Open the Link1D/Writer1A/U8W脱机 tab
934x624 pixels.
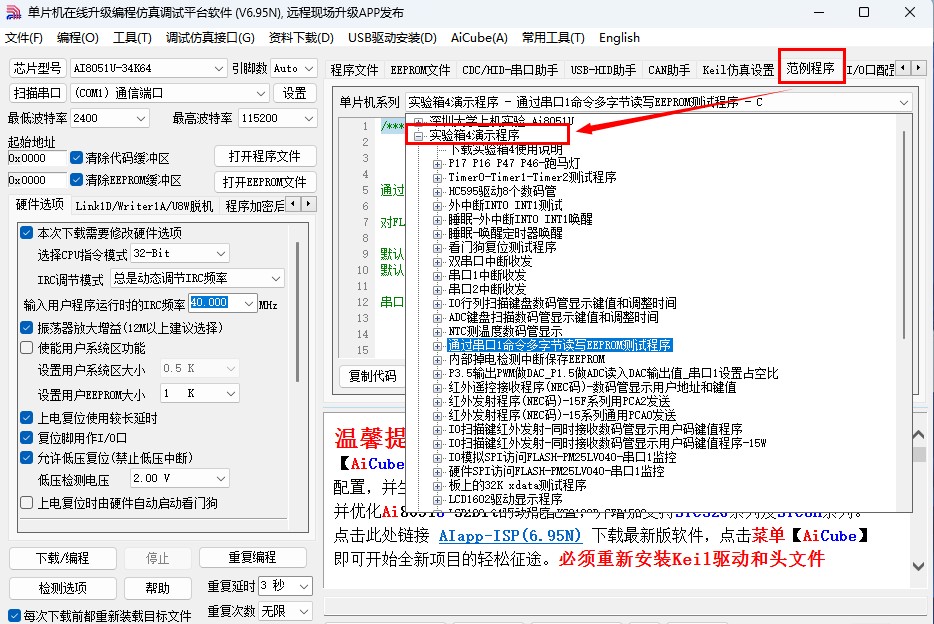pos(144,206)
